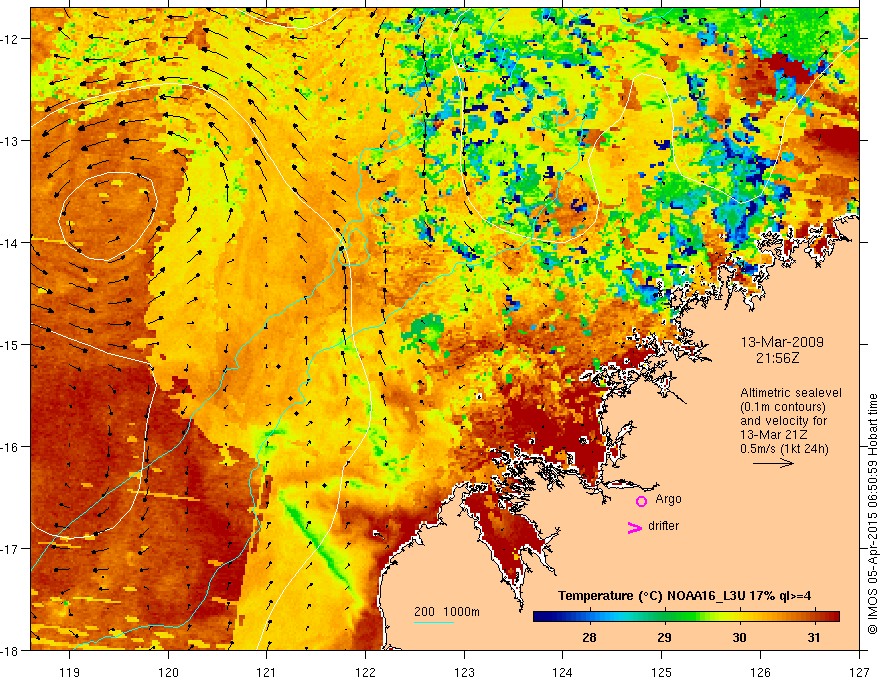Click the '21:56Z' time text

[x=777, y=358]
